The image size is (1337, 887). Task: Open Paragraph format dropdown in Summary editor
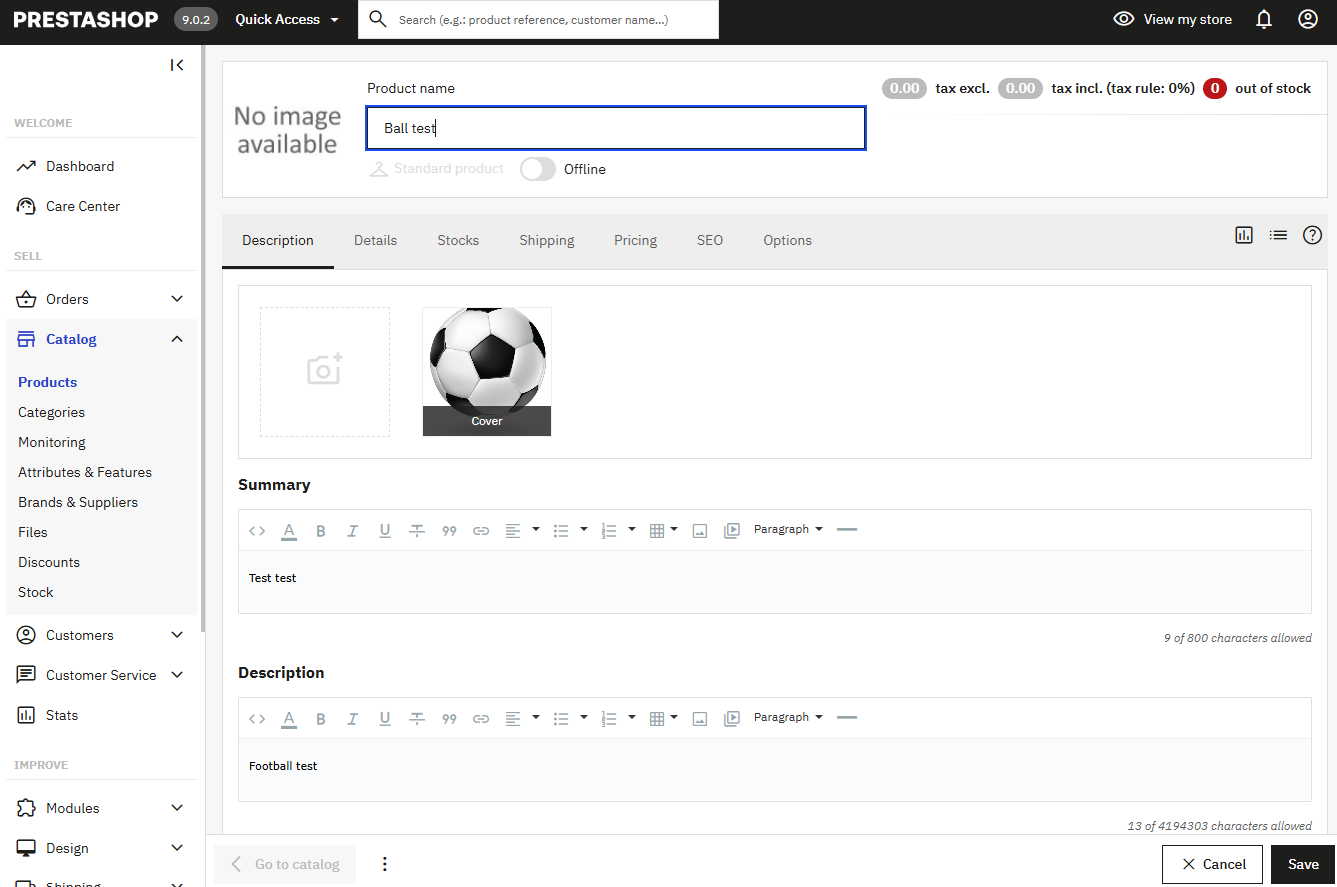[x=788, y=529]
